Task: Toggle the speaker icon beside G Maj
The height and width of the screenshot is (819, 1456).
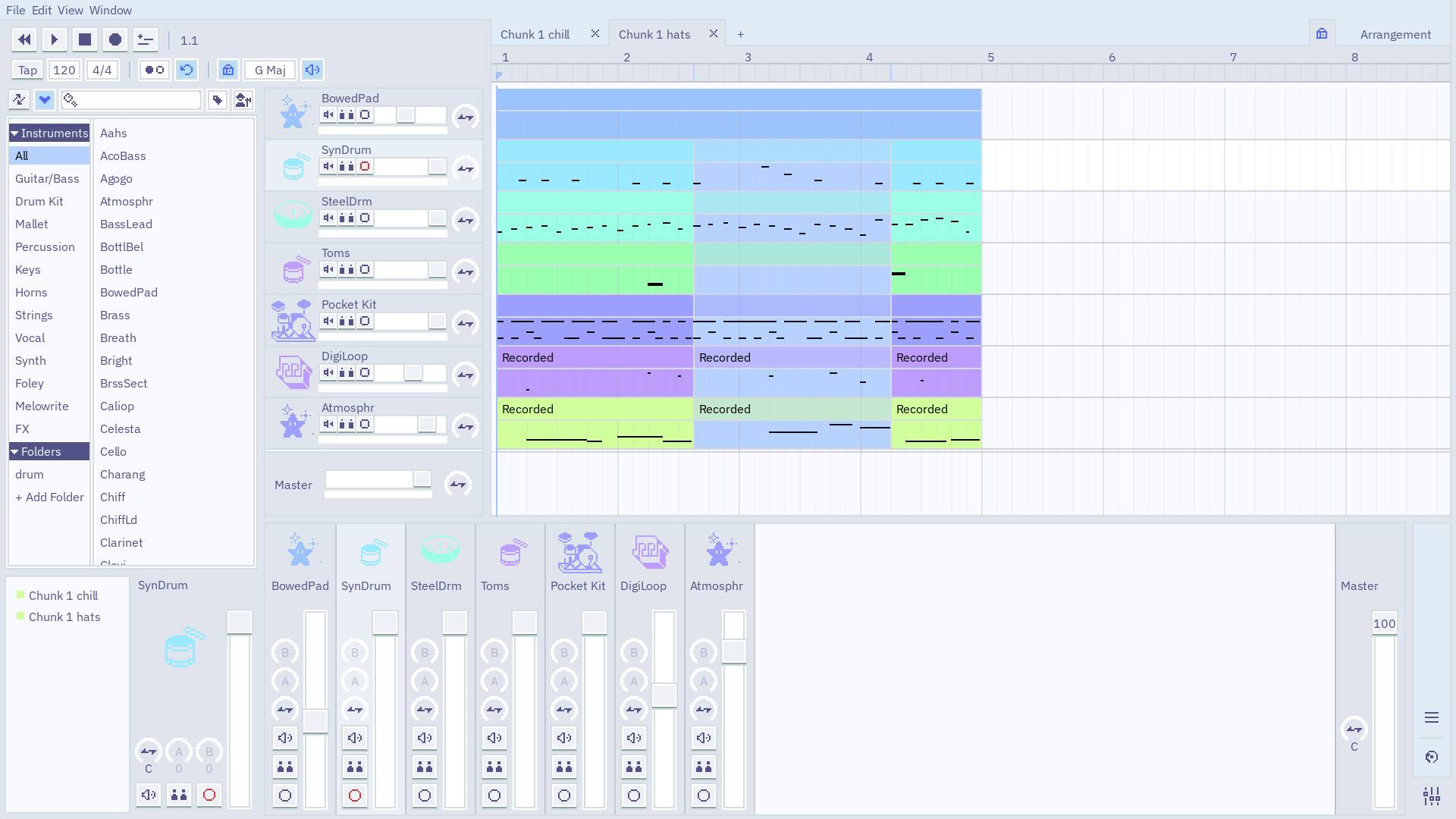Action: pos(312,70)
